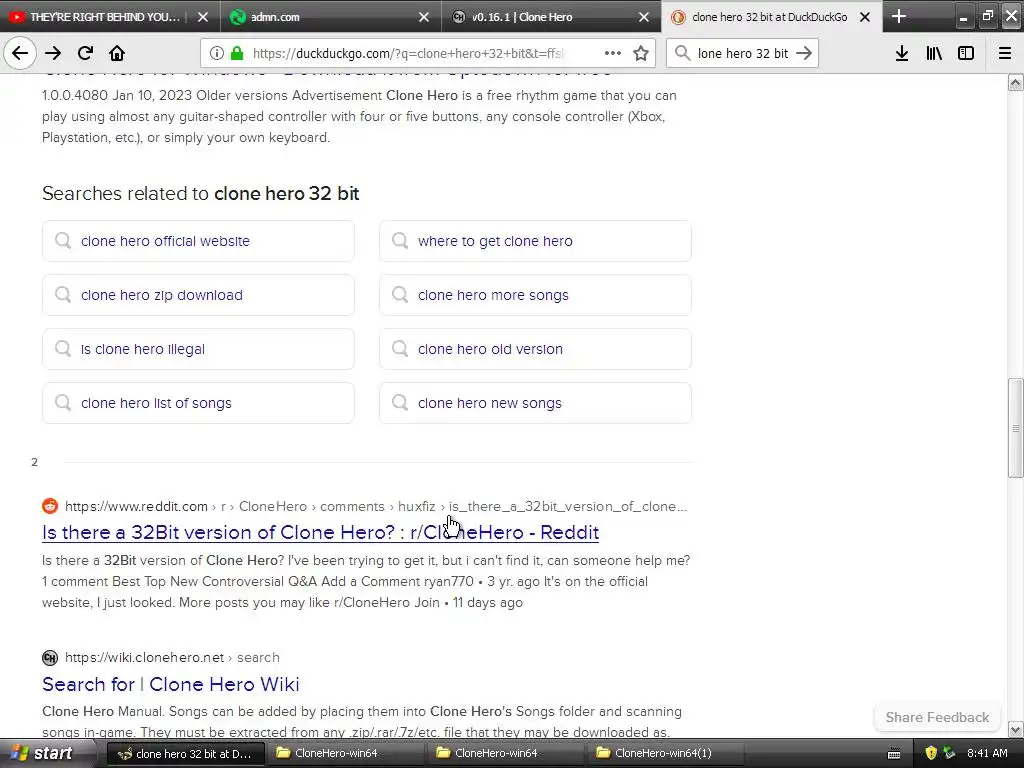Click the search box with lone hero 32 bit

743,53
